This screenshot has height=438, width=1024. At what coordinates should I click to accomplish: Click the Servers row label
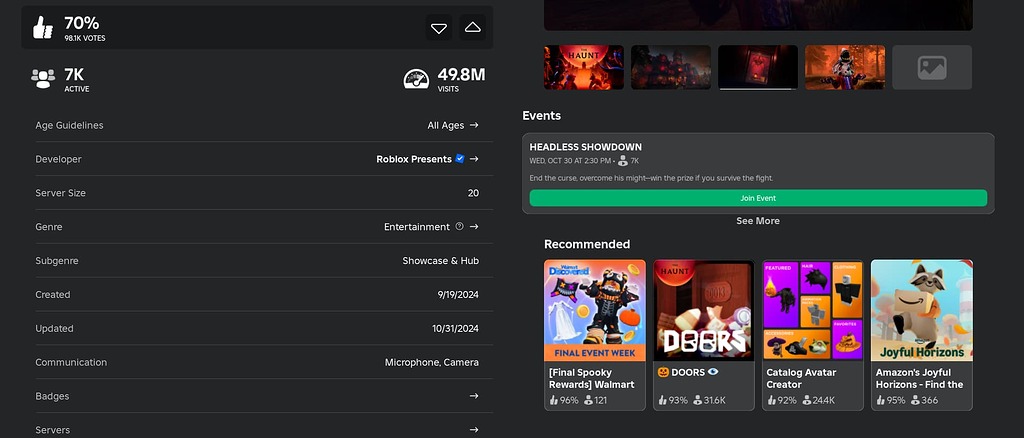pyautogui.click(x=52, y=430)
